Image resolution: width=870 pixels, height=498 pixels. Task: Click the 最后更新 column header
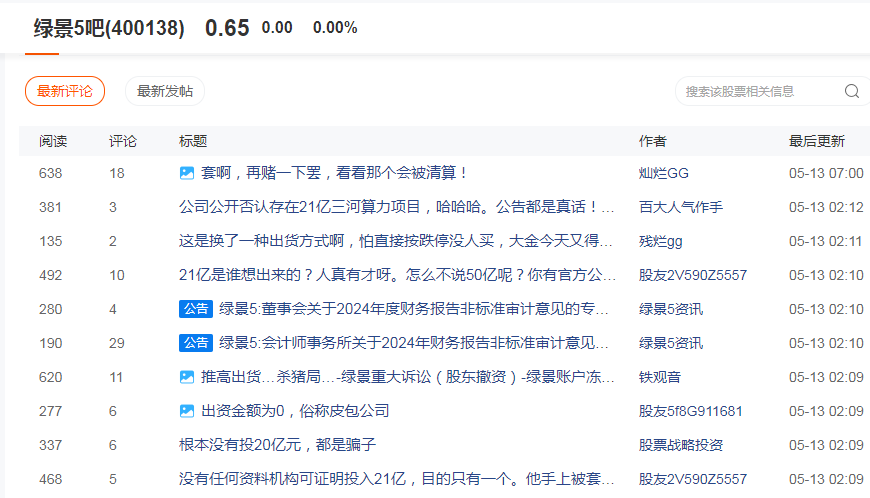point(817,141)
